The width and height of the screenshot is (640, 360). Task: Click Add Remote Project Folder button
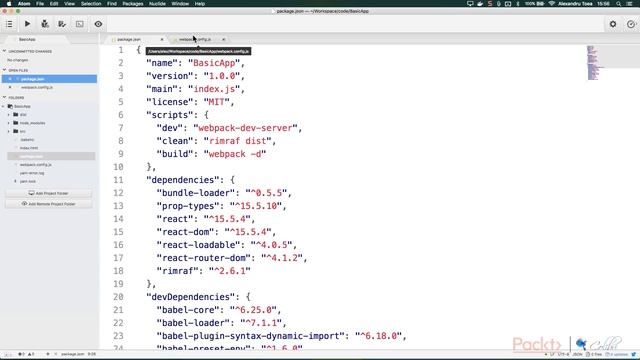tap(49, 204)
